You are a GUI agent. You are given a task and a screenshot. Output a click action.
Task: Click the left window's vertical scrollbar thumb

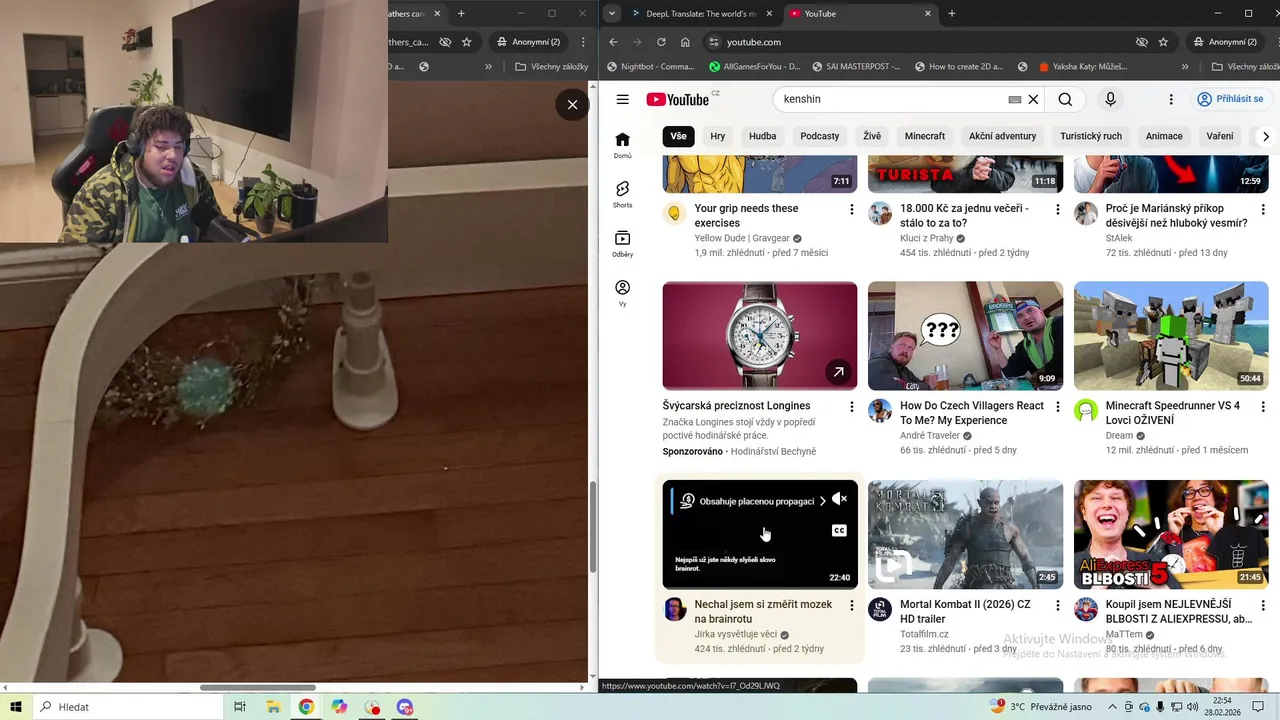pos(593,527)
